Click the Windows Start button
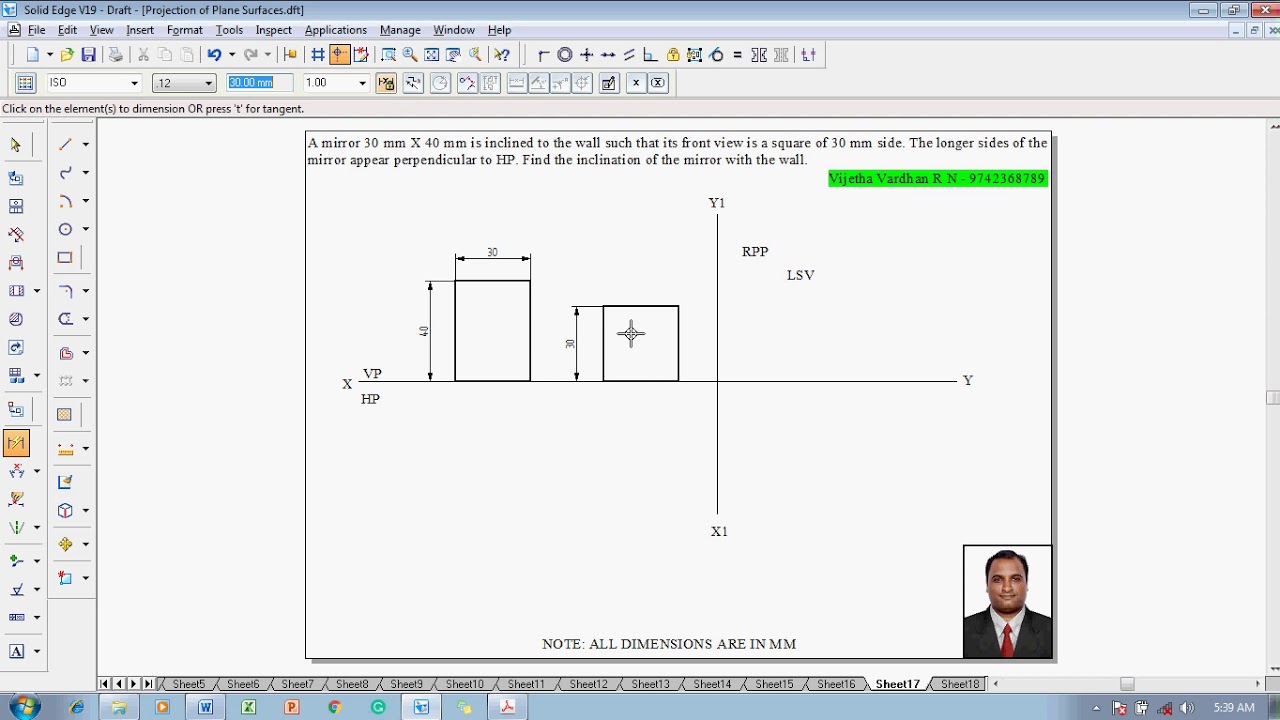This screenshot has height=720, width=1280. (x=25, y=707)
